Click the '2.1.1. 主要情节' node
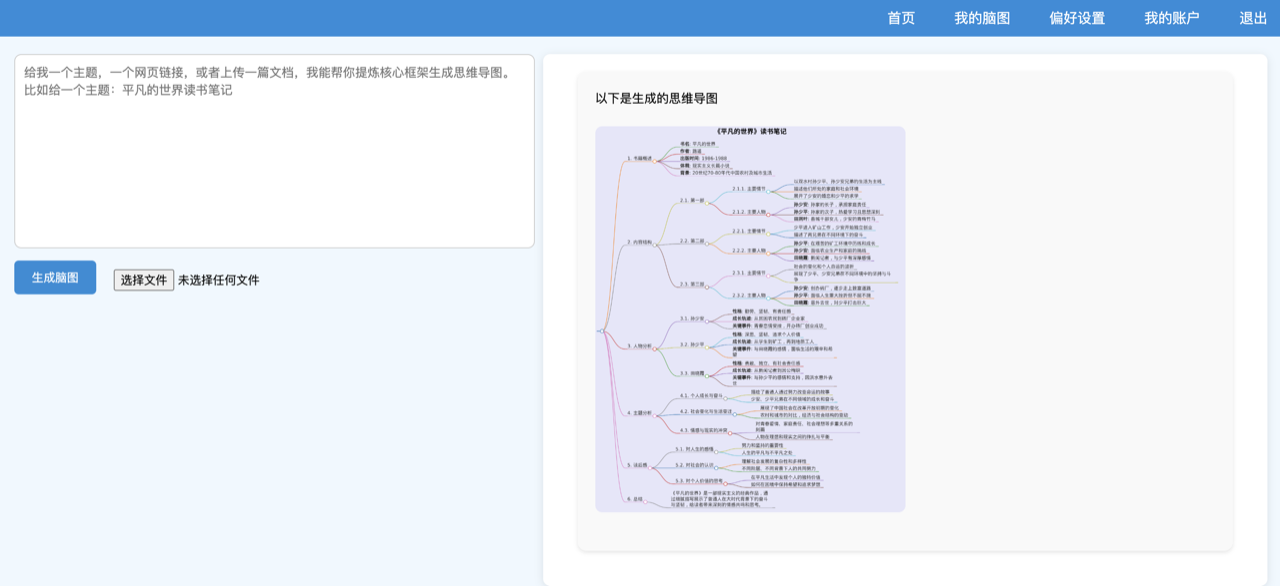Screen dimensions: 1280x586 click(749, 188)
